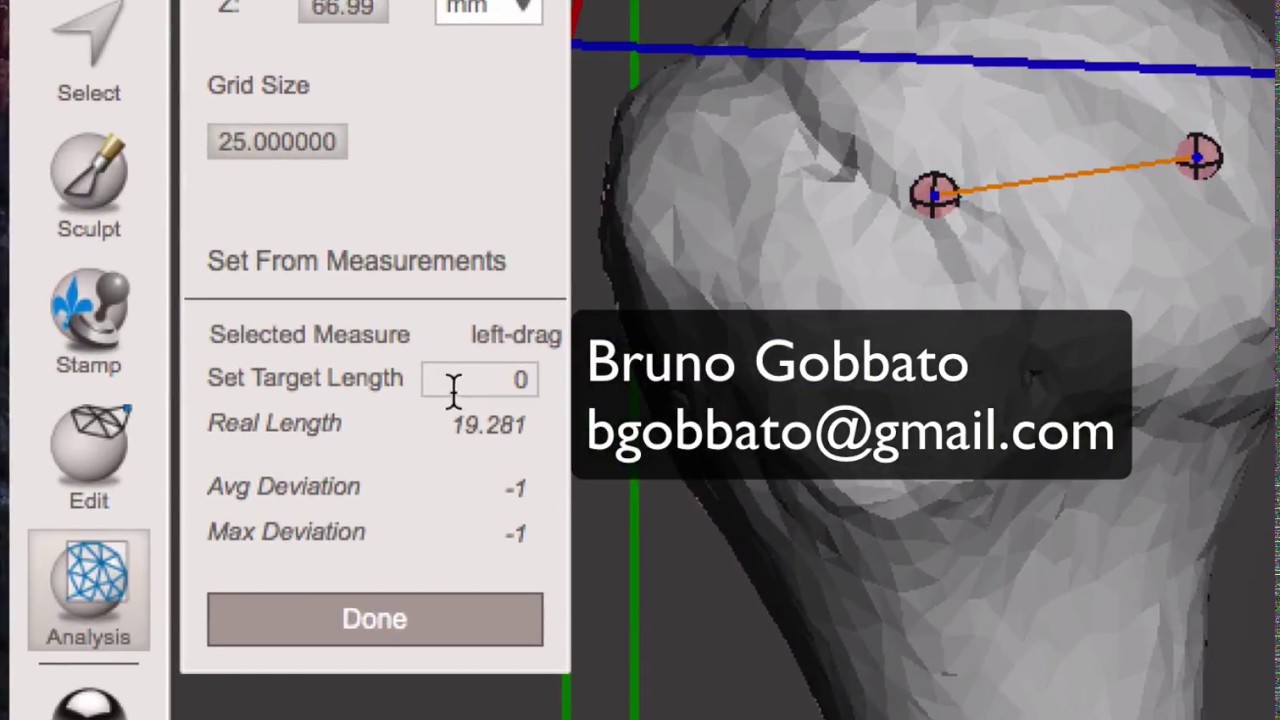This screenshot has width=1280, height=720.
Task: Click the Z coordinate label
Action: (228, 7)
